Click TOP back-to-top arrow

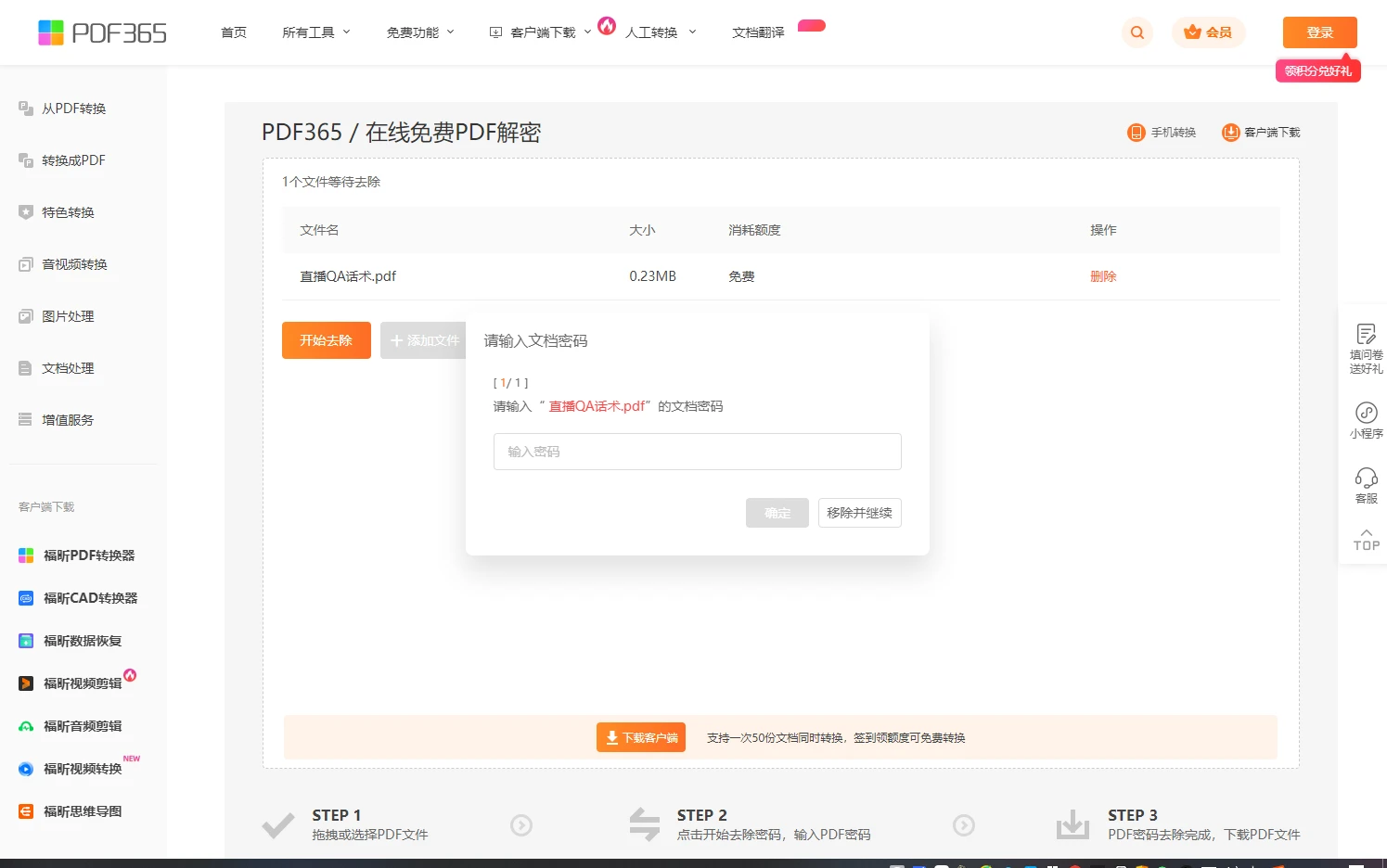tap(1366, 539)
